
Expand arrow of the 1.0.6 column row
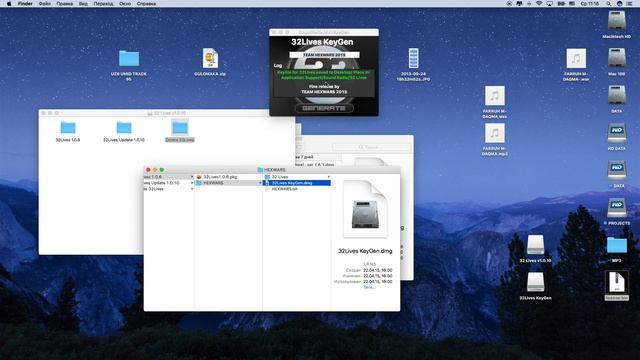point(191,177)
